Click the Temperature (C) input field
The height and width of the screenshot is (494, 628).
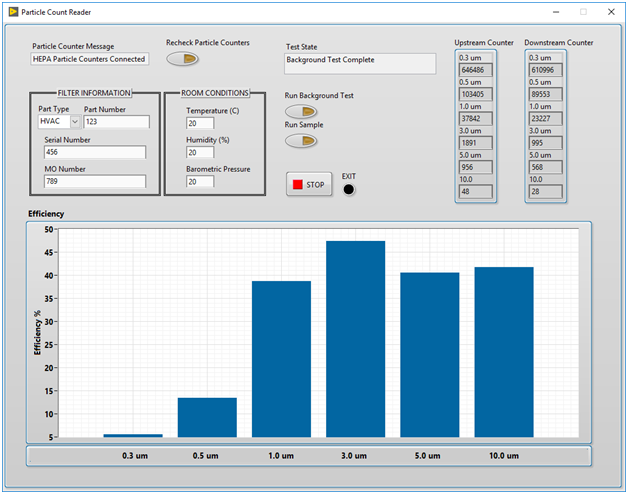tap(200, 123)
